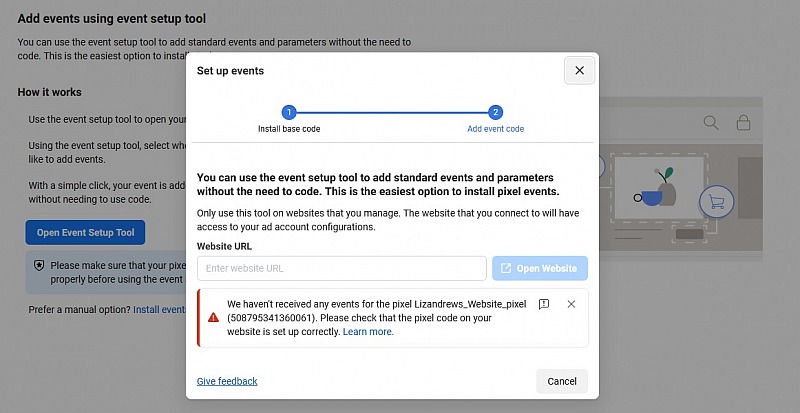Click the Install base code step label
Viewport: 800px width, 413px height.
[289, 129]
